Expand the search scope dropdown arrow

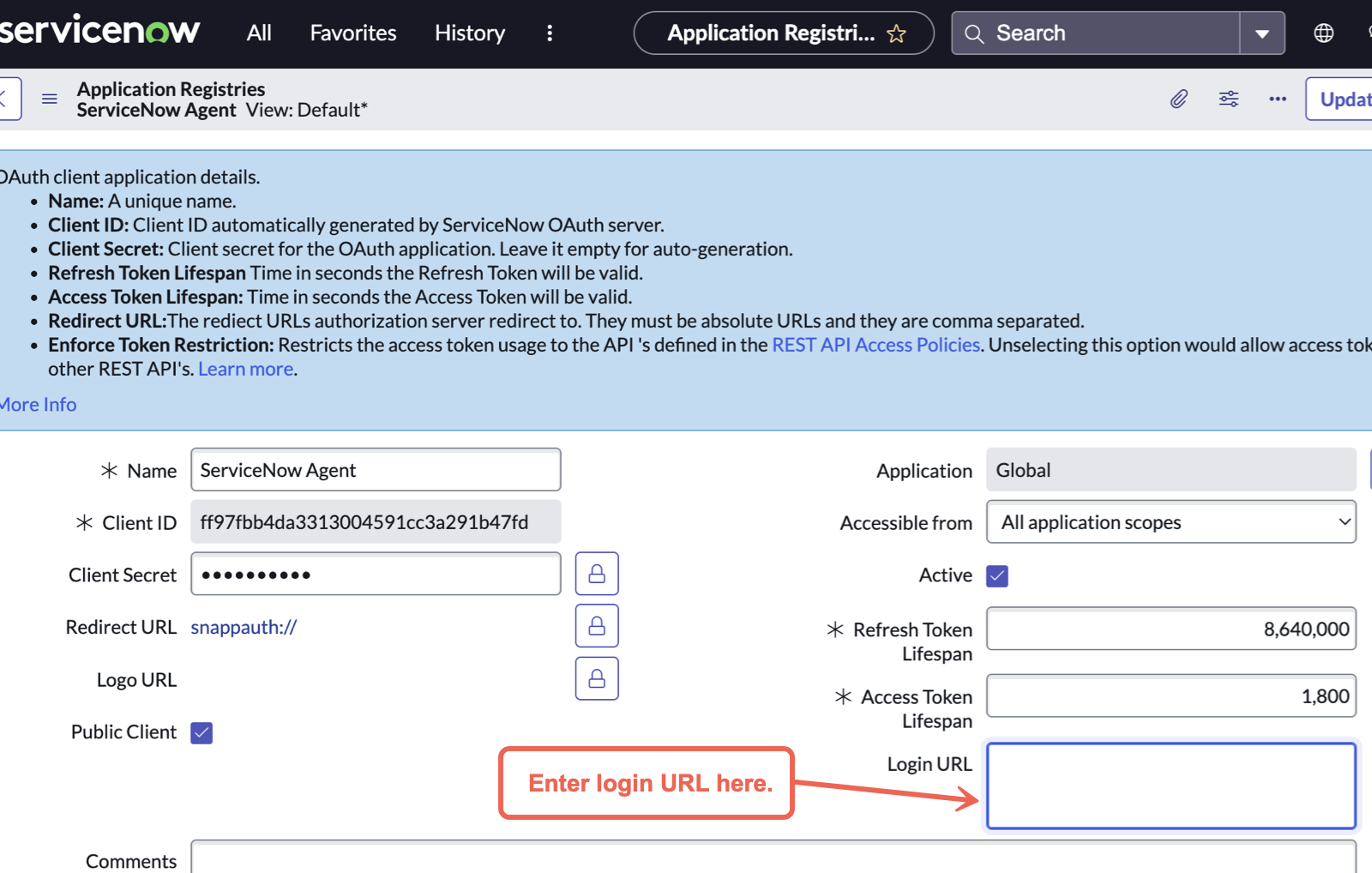coord(1262,33)
